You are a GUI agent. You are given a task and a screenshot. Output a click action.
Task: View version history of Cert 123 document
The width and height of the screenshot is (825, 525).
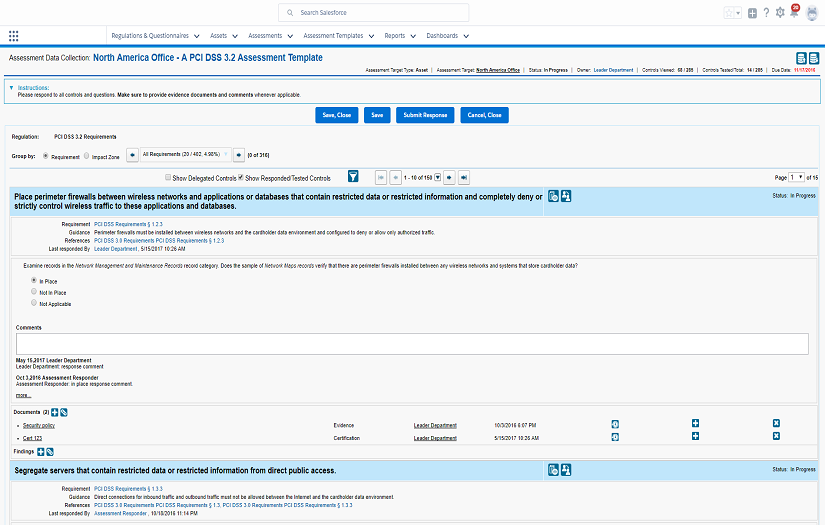(615, 437)
